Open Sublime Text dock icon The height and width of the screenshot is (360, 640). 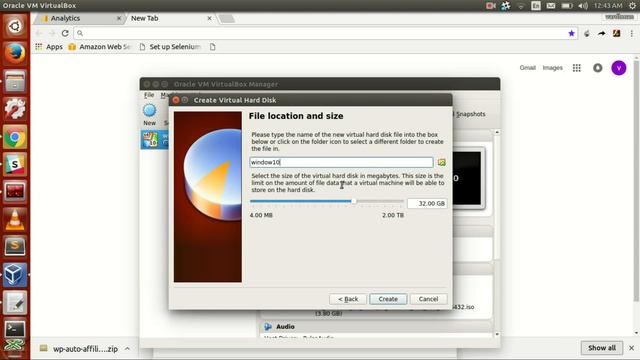(x=15, y=246)
